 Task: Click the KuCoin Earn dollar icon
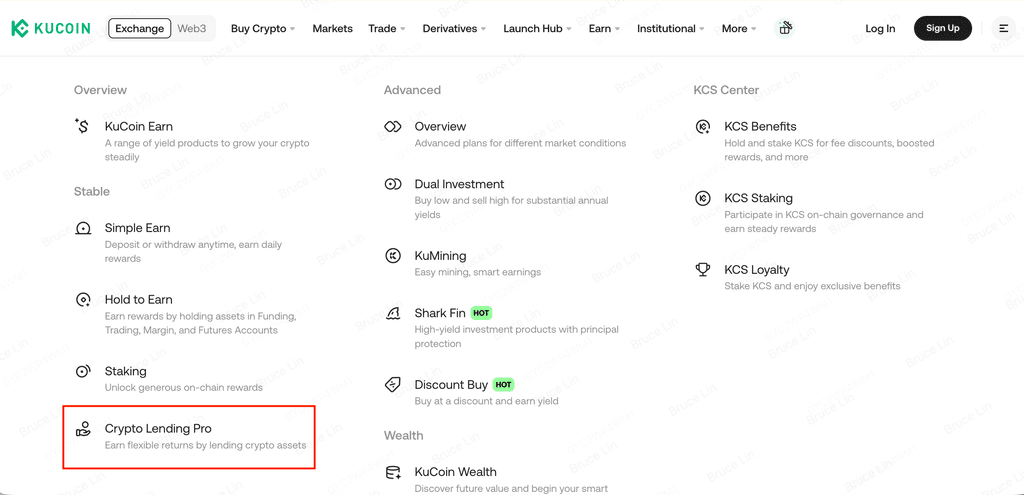(x=82, y=126)
